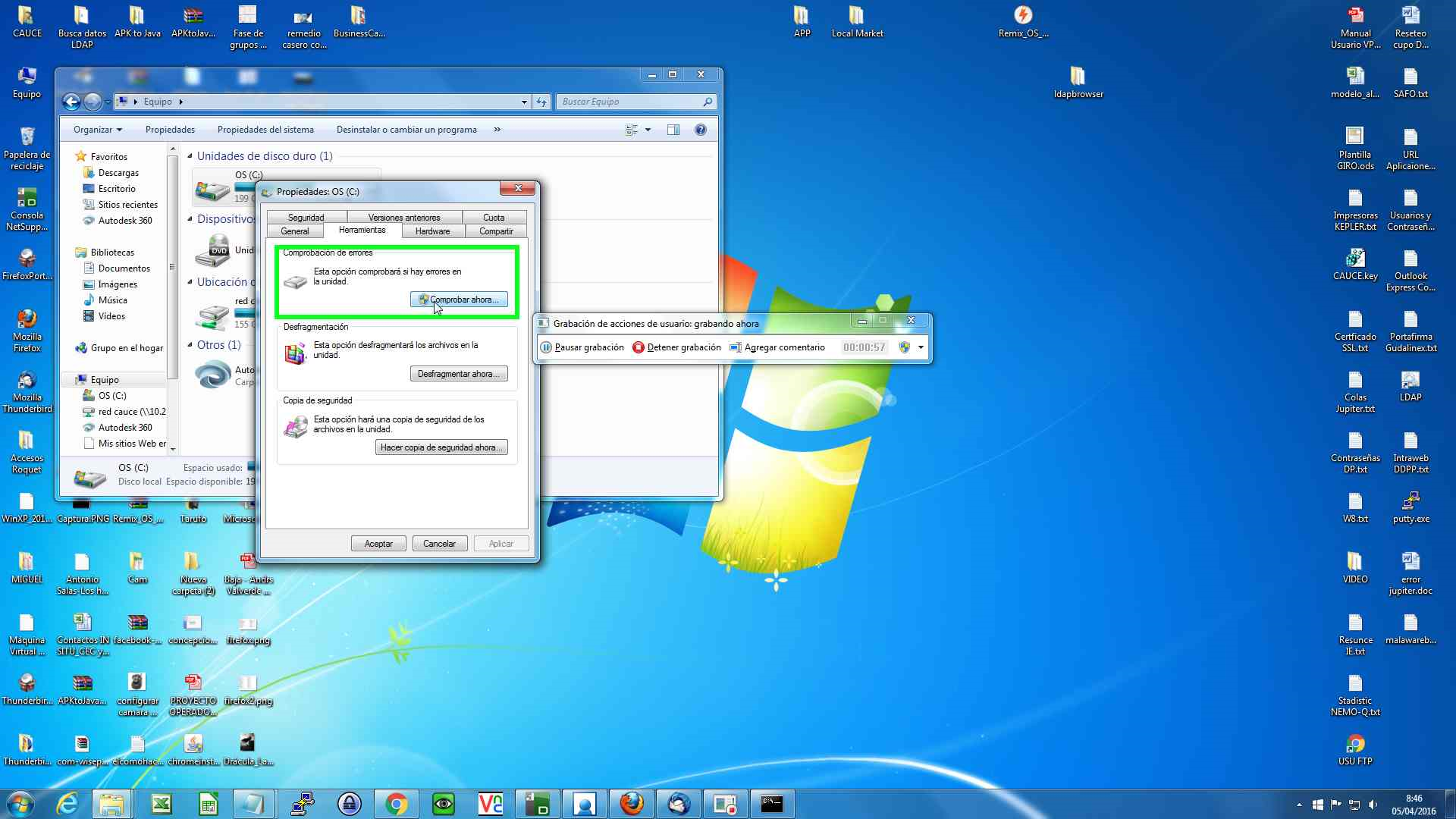Open Excel from taskbar
The image size is (1456, 819).
161,804
